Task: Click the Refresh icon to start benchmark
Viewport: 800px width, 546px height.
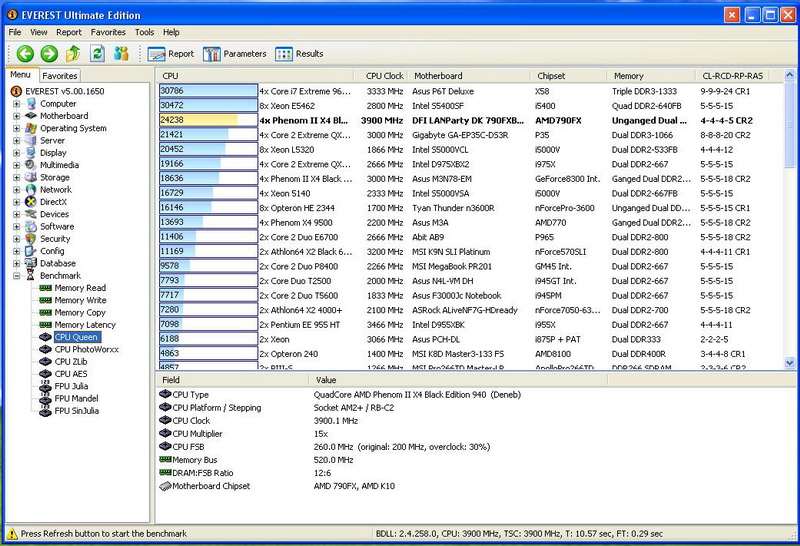Action: tap(97, 53)
